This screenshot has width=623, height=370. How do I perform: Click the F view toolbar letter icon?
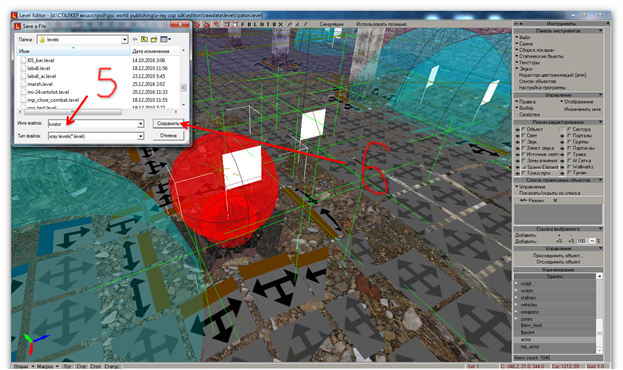point(243,24)
